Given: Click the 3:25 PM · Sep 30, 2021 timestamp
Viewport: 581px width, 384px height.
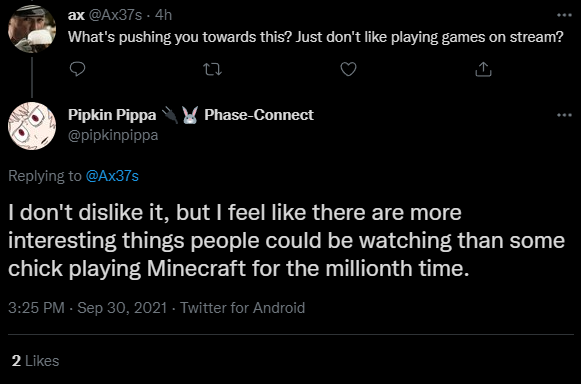Looking at the screenshot, I should (x=88, y=308).
